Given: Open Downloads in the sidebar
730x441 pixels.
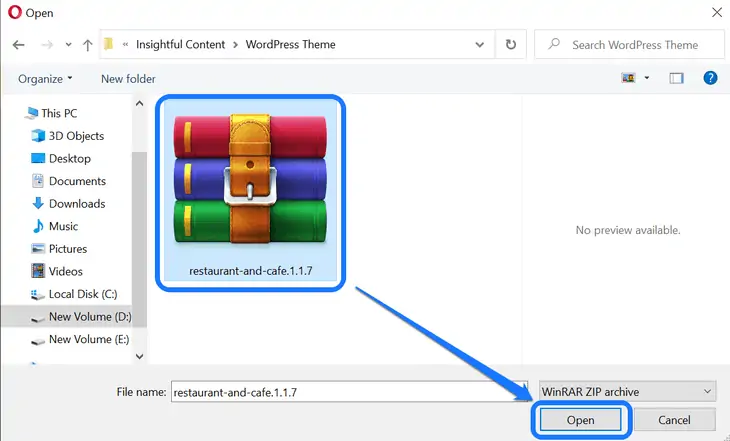Looking at the screenshot, I should tap(77, 204).
